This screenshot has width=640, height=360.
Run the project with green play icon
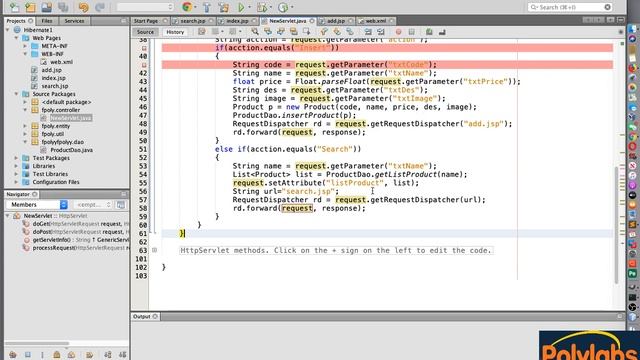click(x=241, y=7)
